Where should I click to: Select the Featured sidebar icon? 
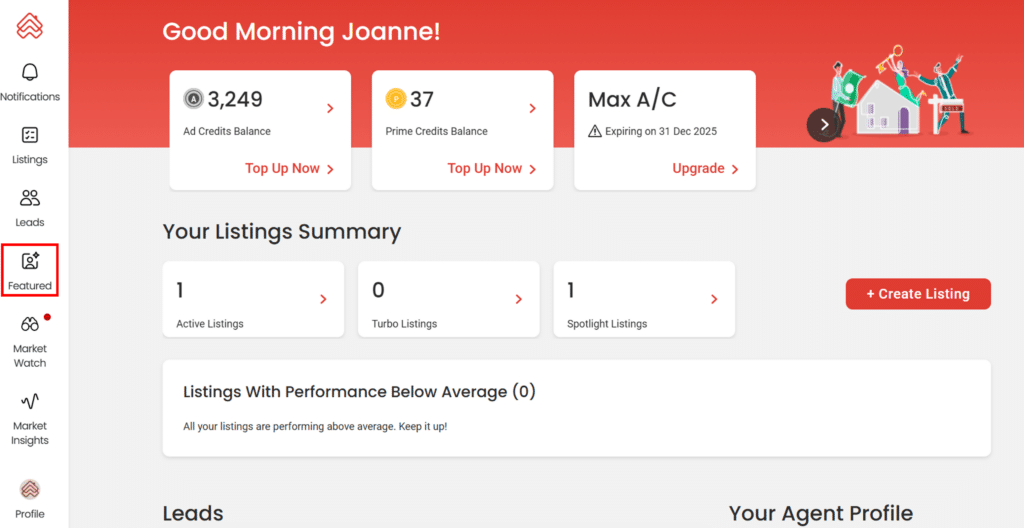[x=30, y=262]
